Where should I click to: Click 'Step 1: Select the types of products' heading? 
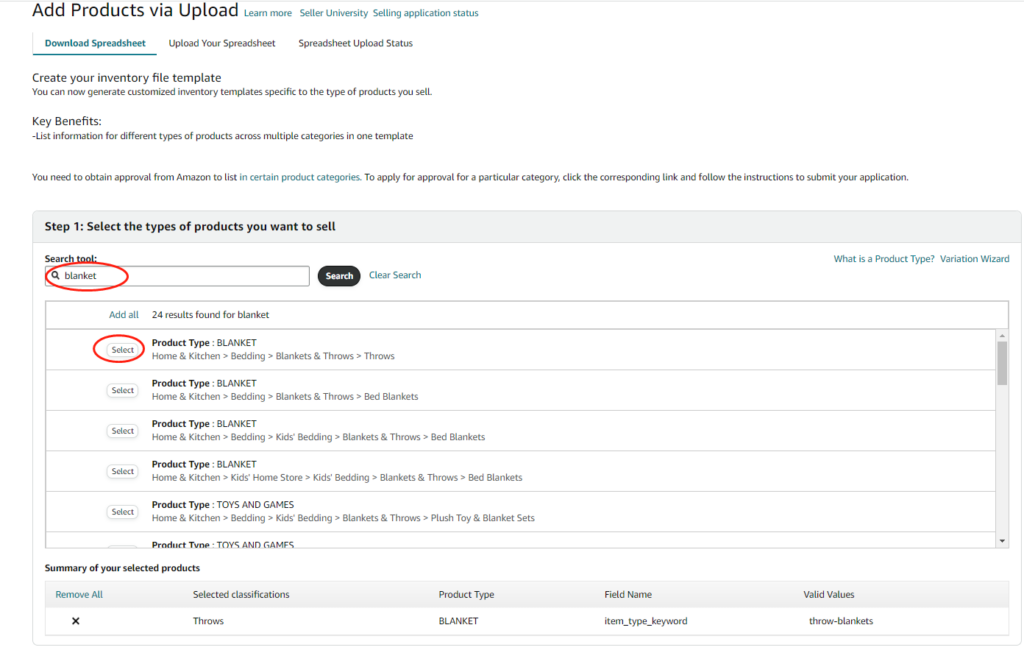pos(190,227)
